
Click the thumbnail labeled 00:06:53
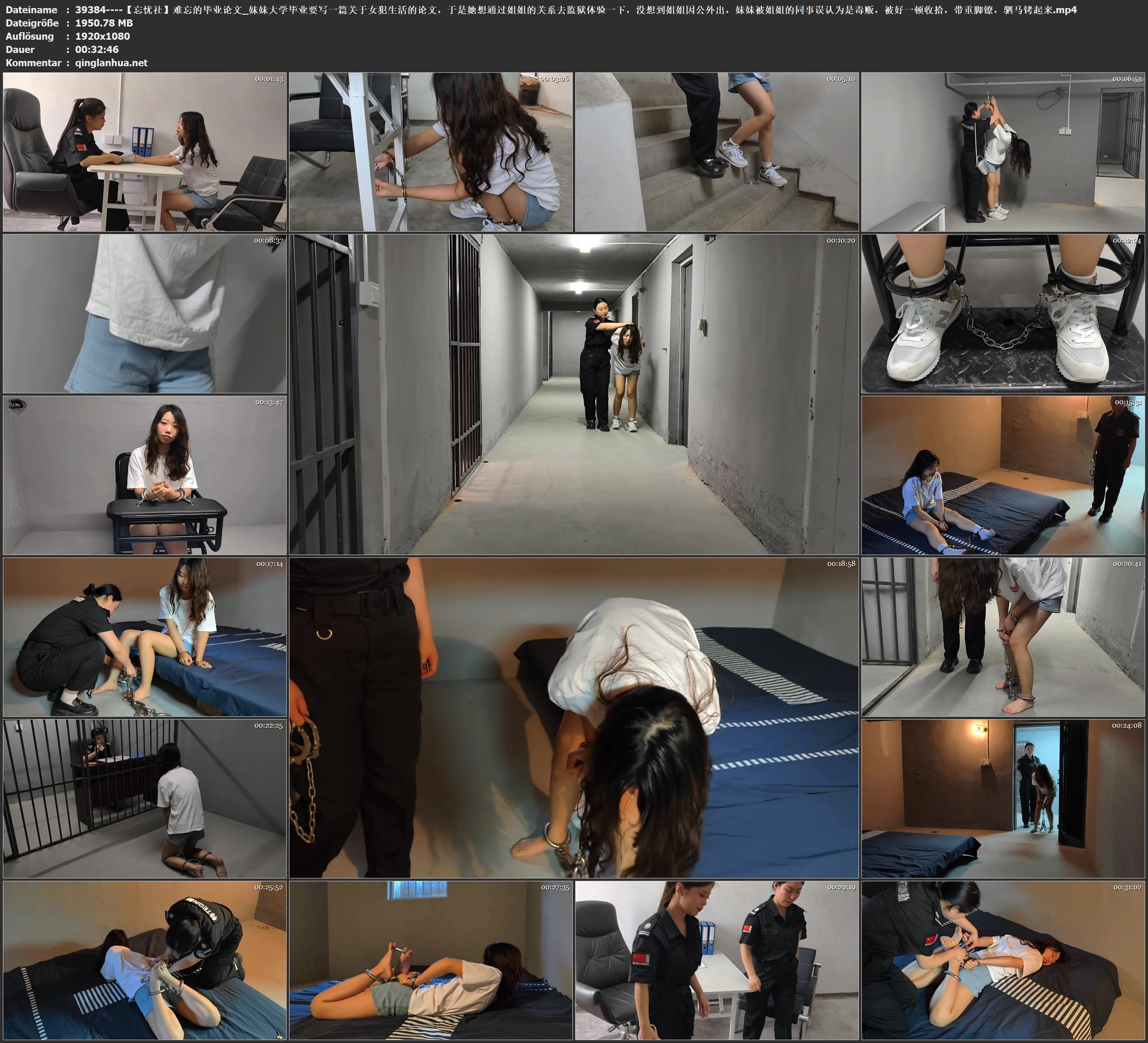1003,152
